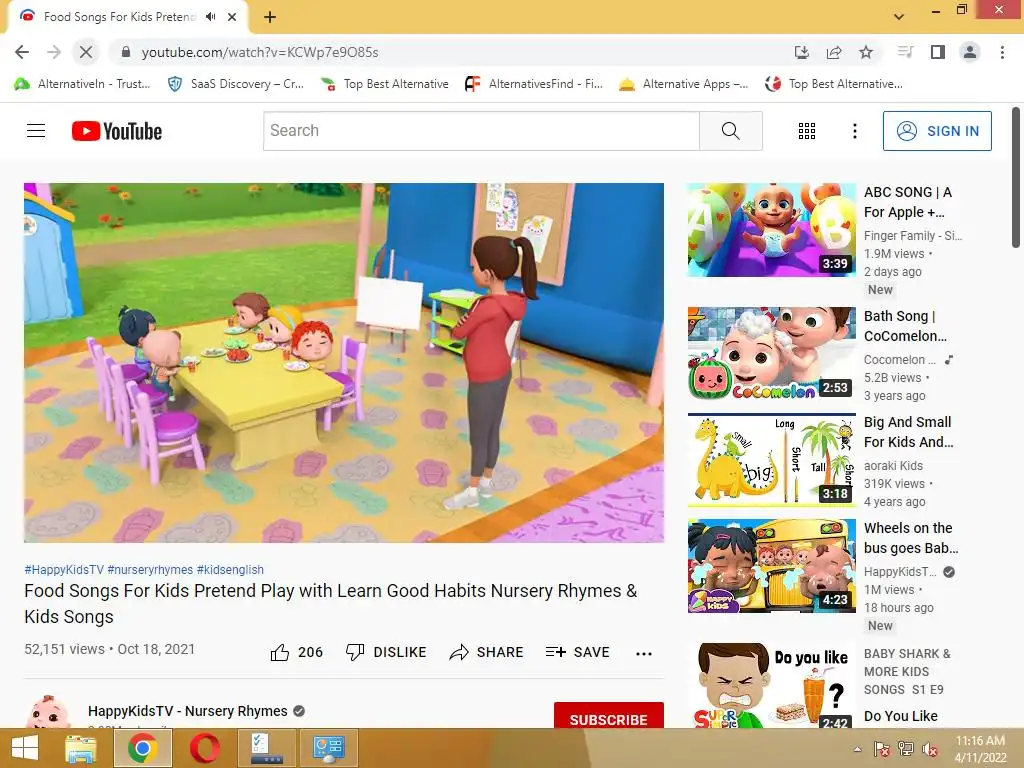
Task: Open Top Best Alternative bookmark with burger icon
Action: pos(385,84)
